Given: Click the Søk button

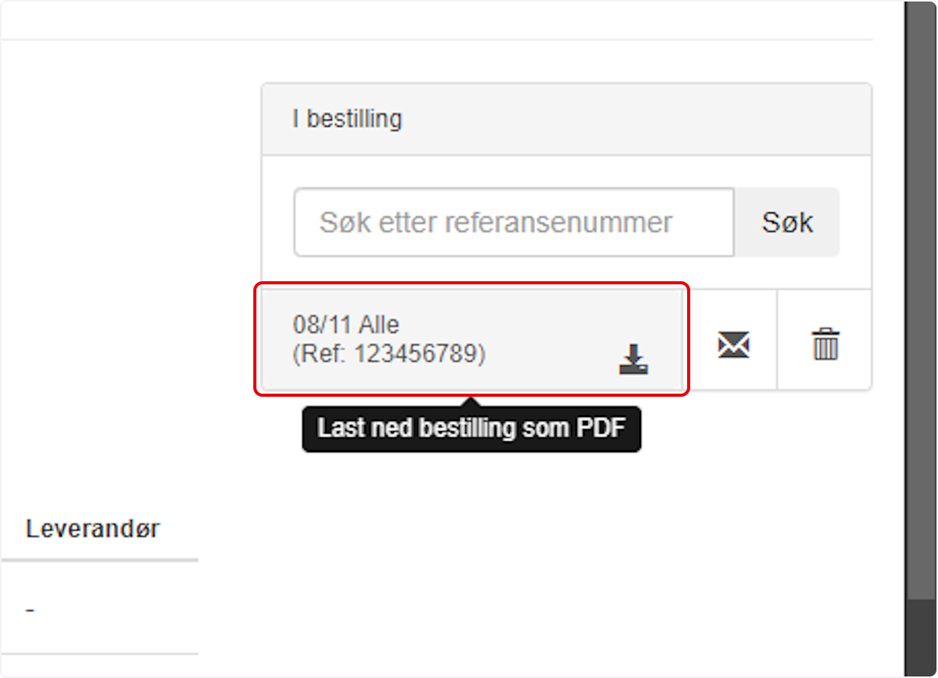Looking at the screenshot, I should 787,223.
